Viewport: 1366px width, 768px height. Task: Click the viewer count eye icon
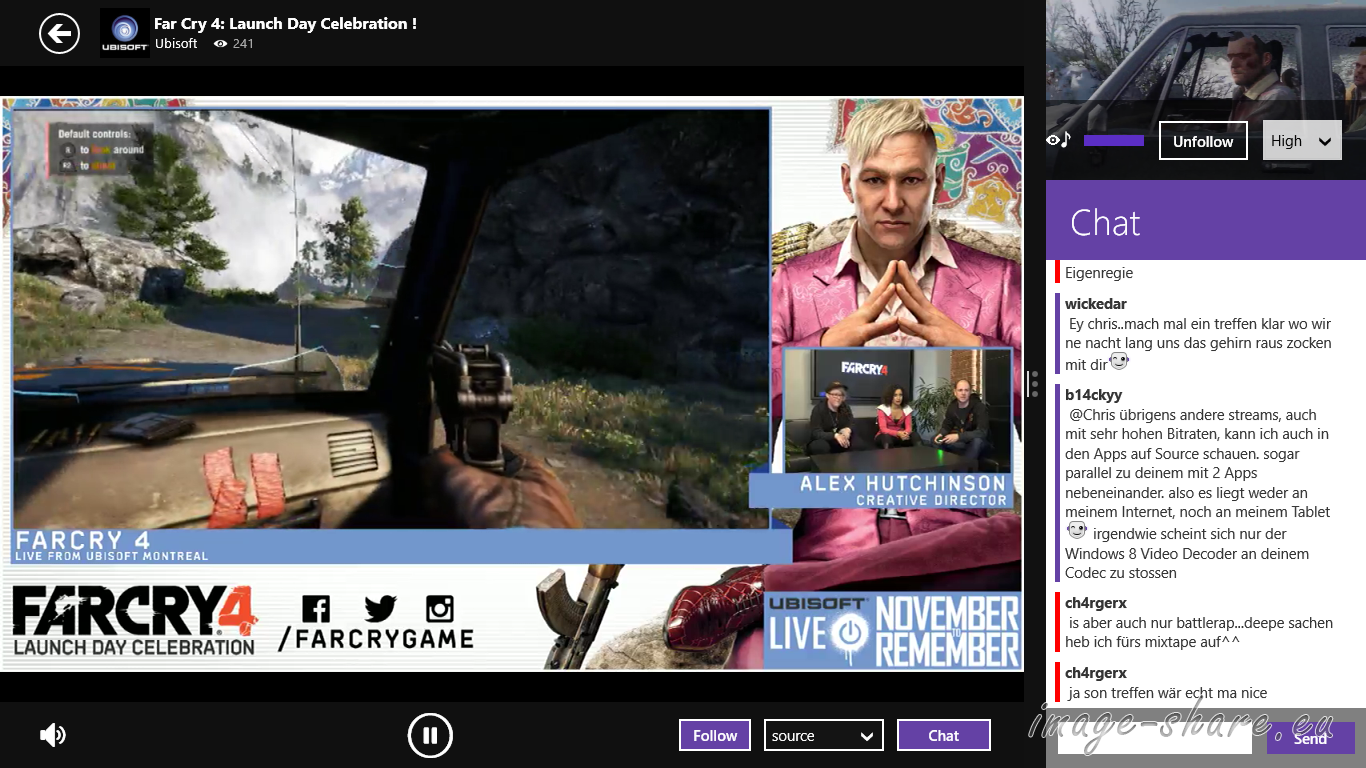point(221,44)
